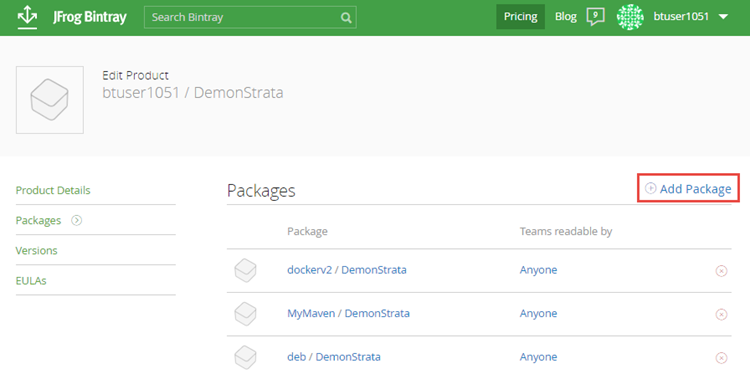Image resolution: width=750 pixels, height=379 pixels.
Task: Click Anyone in the MyMaven row
Action: pos(539,313)
